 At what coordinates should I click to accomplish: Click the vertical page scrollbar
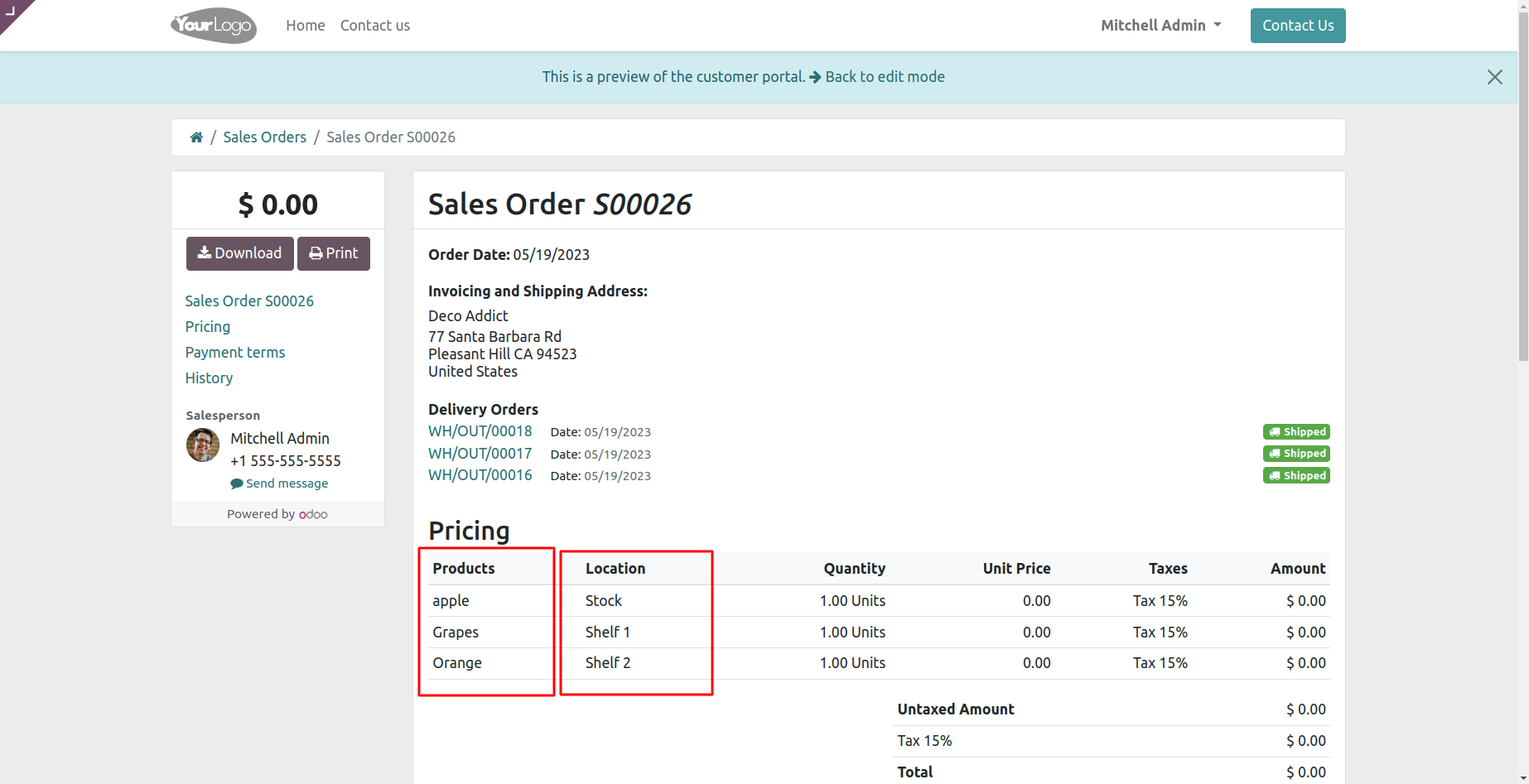click(1523, 182)
